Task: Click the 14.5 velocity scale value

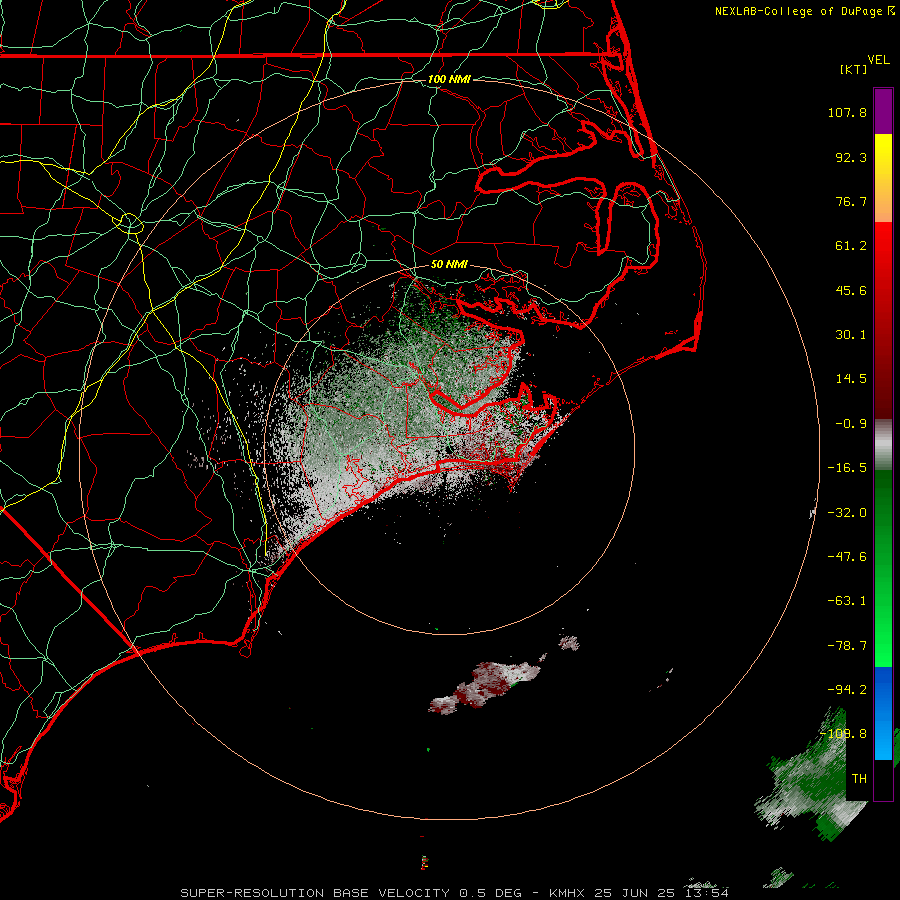Action: tap(851, 379)
